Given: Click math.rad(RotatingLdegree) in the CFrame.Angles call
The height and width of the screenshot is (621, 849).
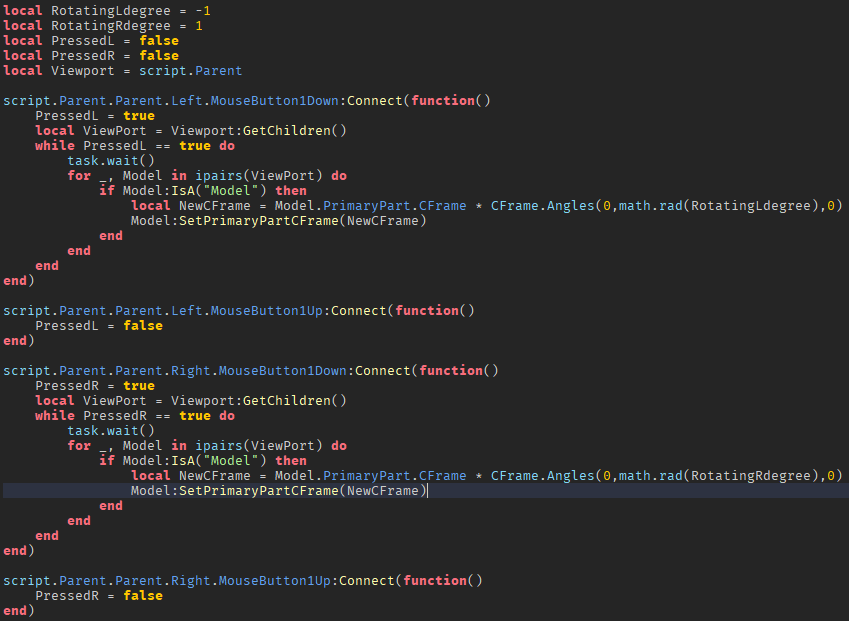Looking at the screenshot, I should point(718,206).
